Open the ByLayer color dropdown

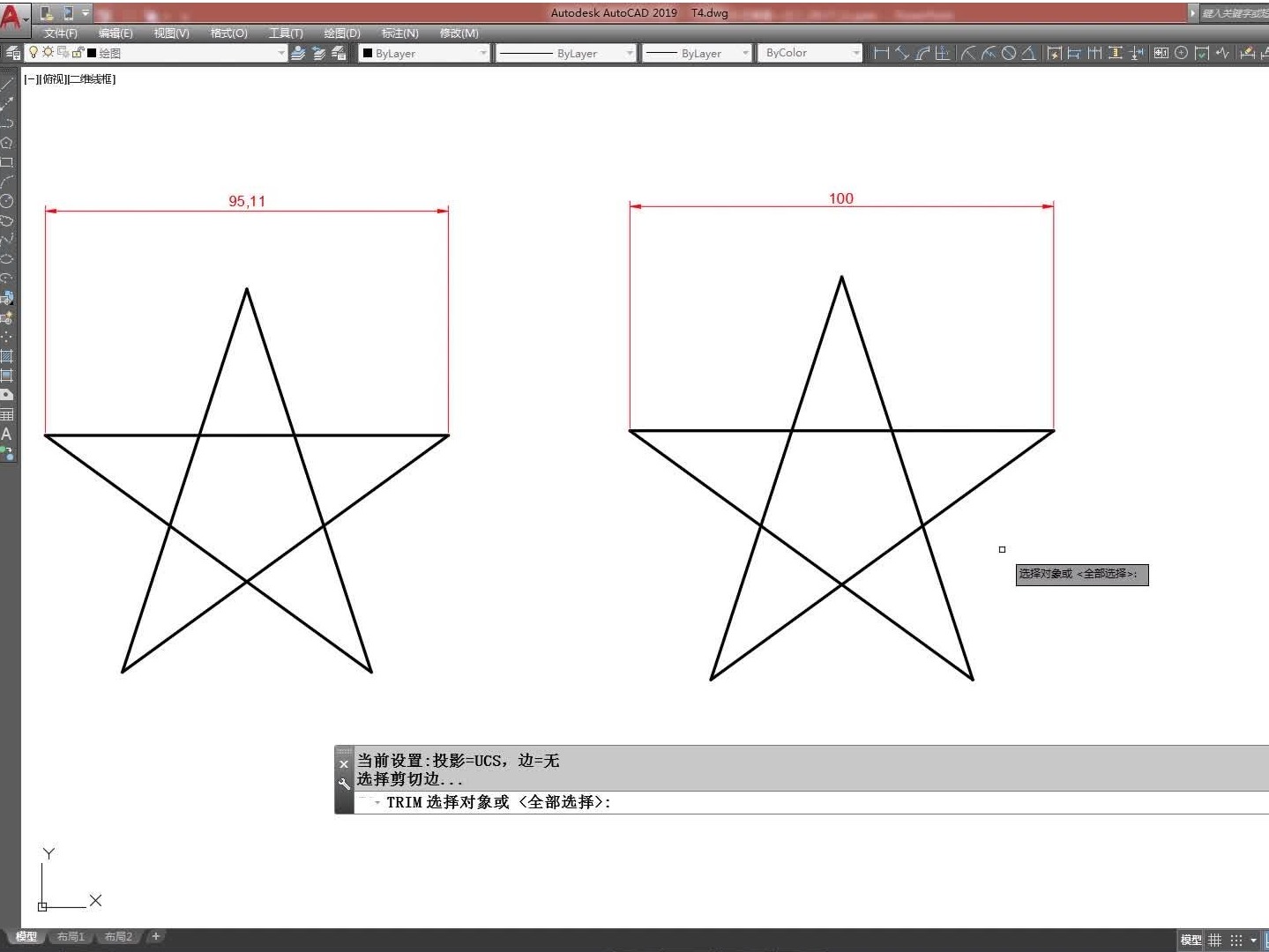point(482,53)
